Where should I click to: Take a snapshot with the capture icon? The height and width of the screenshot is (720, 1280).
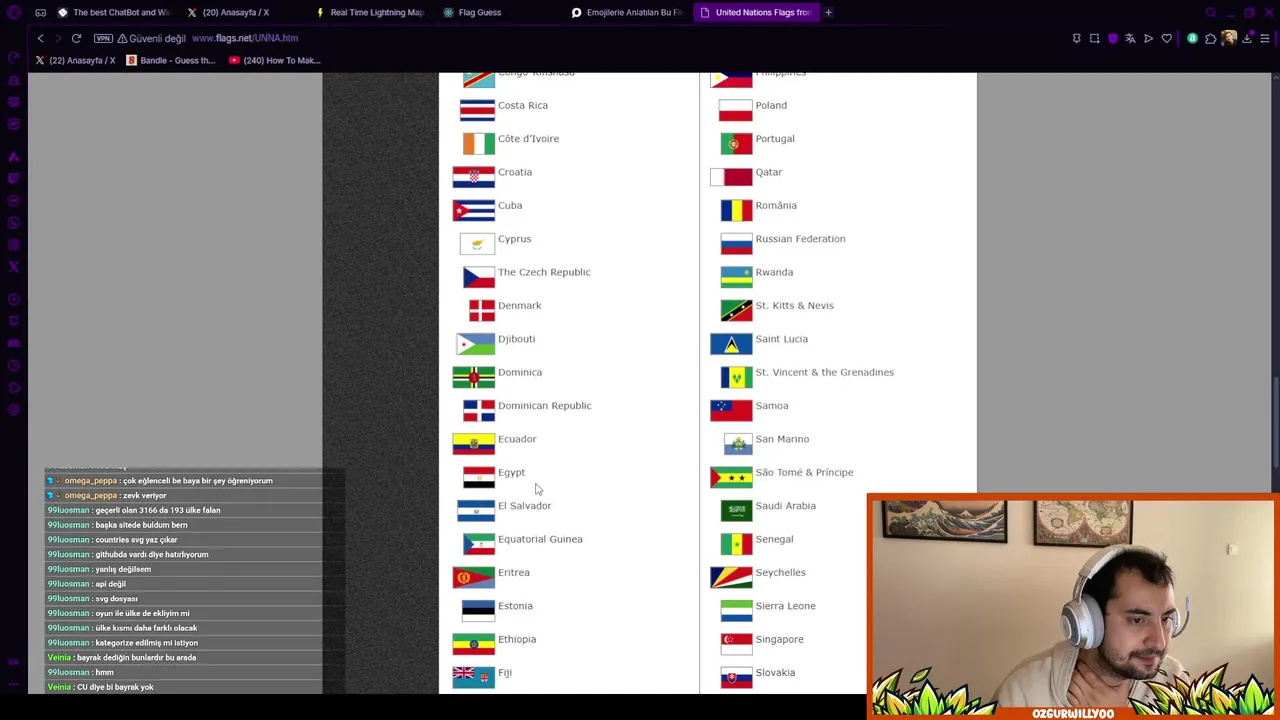[1094, 38]
